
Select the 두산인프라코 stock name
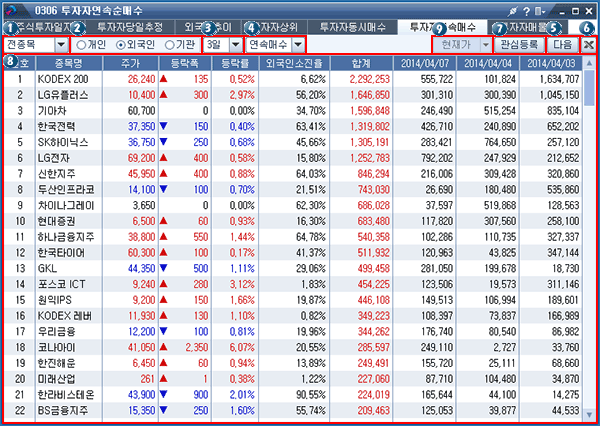click(66, 190)
